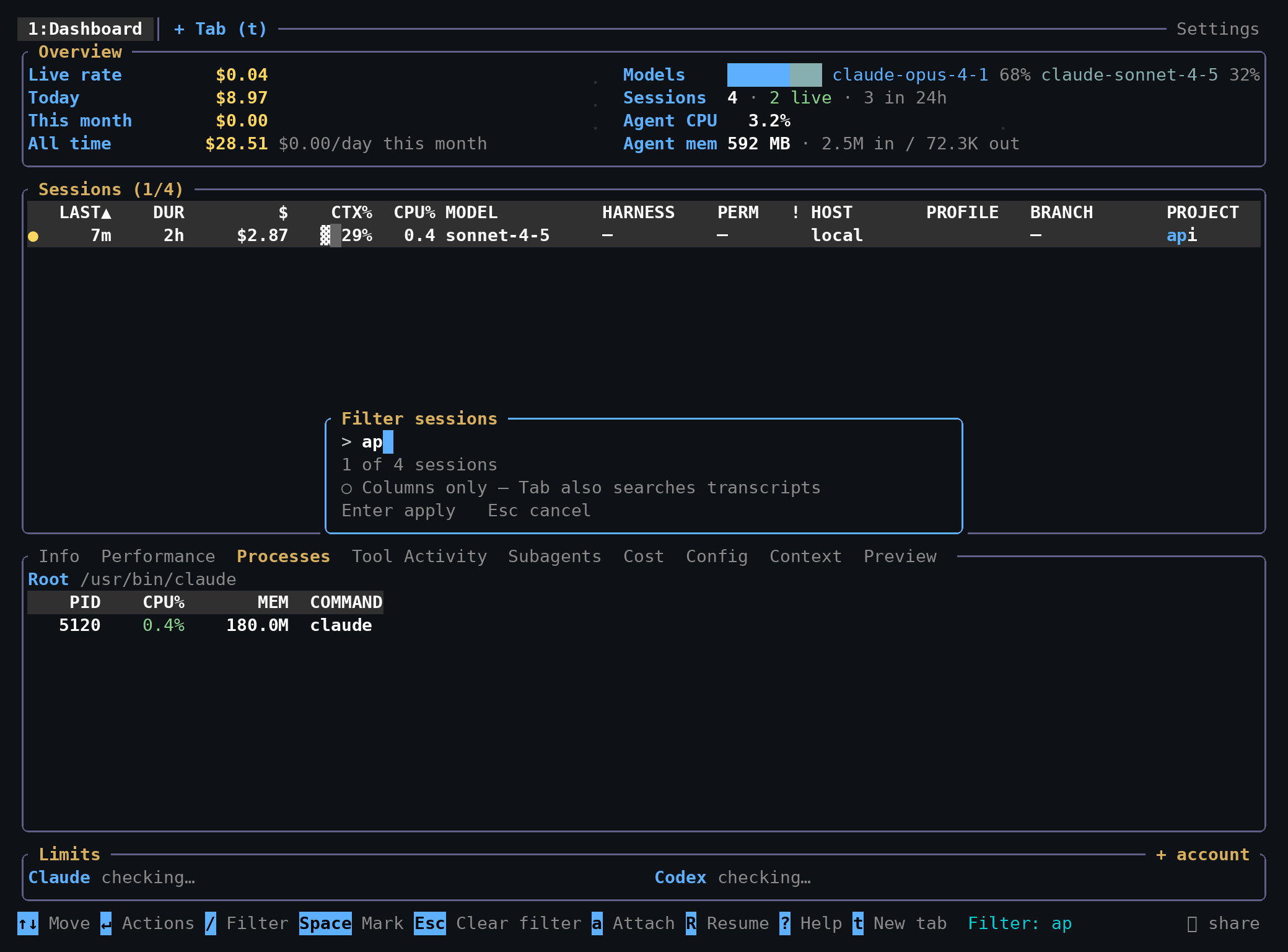1288x952 pixels.
Task: Select the Processes detail tab
Action: (x=283, y=557)
